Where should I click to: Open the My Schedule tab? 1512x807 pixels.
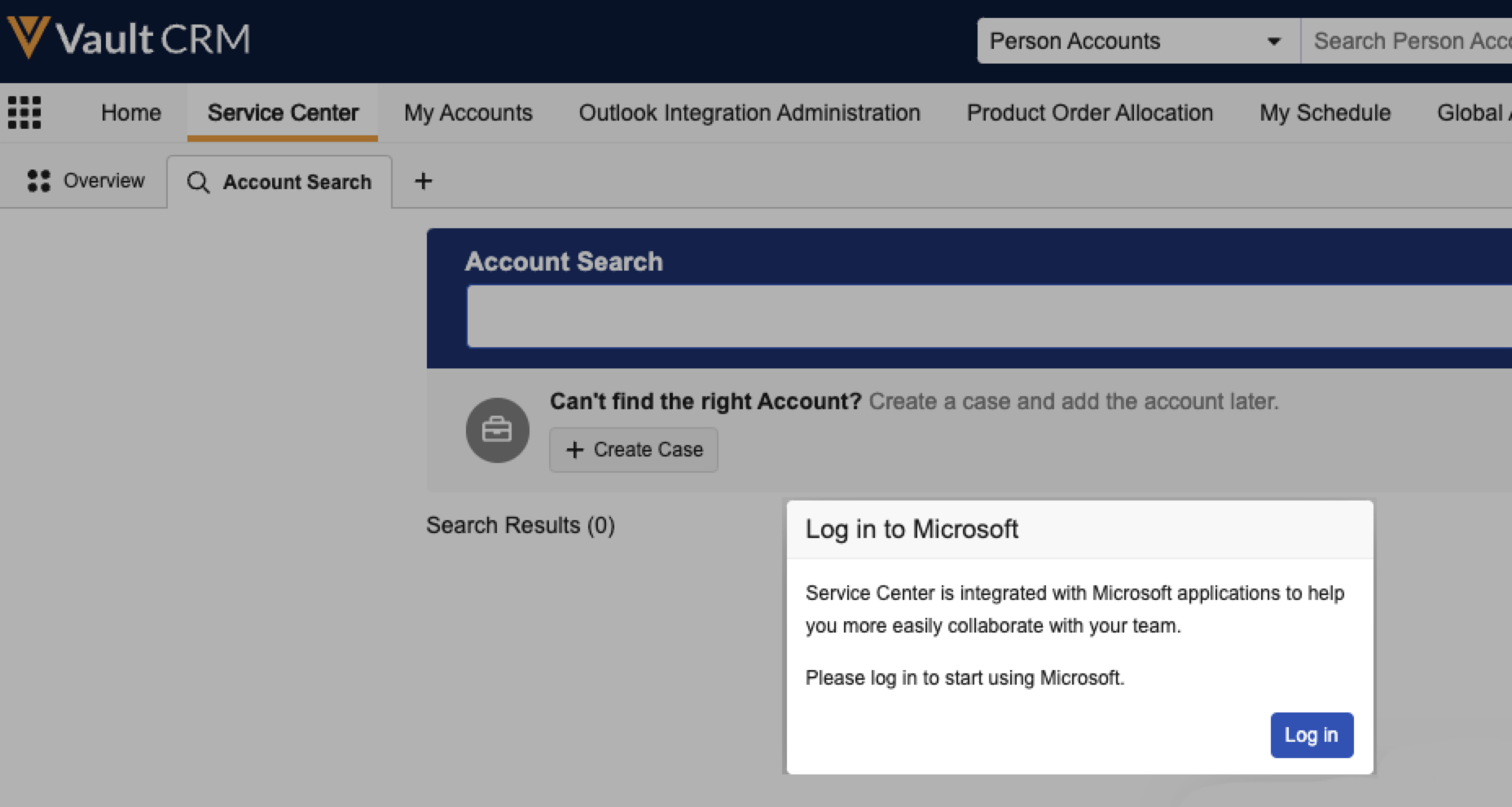[x=1325, y=112]
